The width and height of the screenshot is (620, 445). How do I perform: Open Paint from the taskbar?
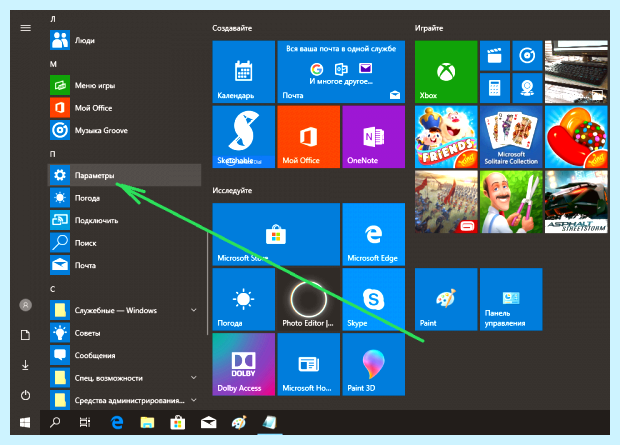pyautogui.click(x=239, y=422)
